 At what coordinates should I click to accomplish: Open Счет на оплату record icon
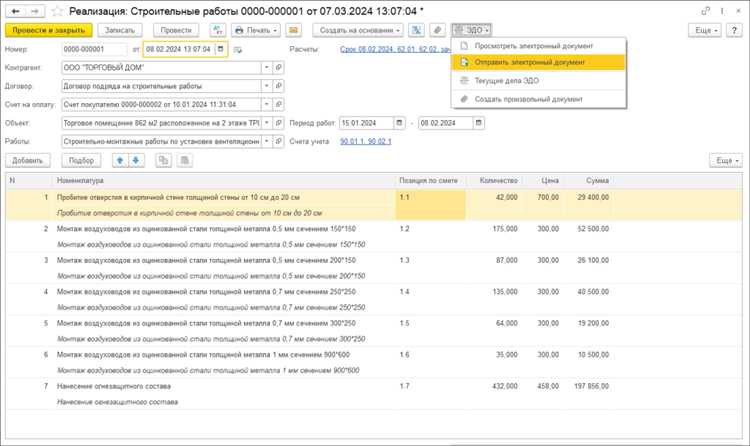[x=278, y=104]
